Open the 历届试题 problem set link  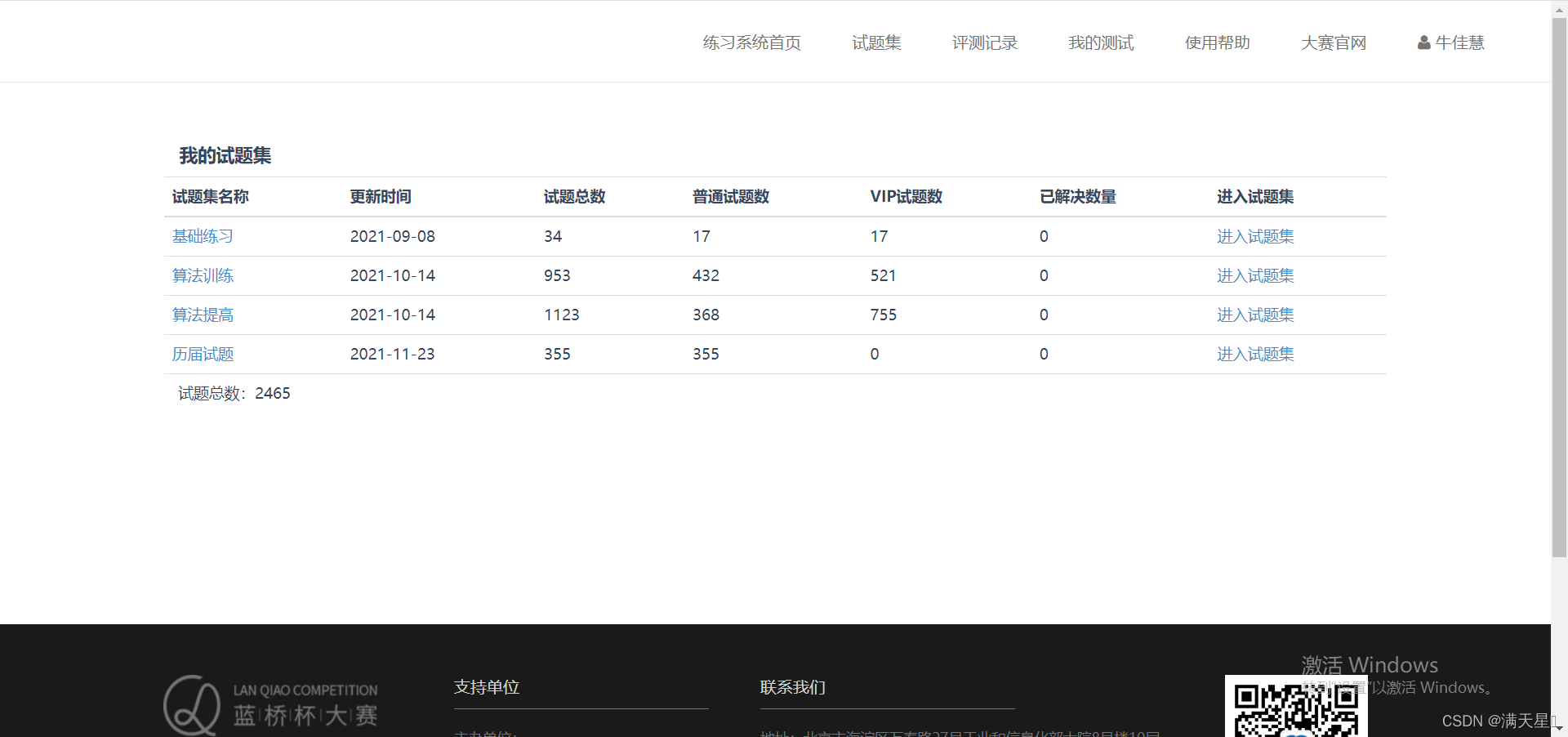pos(203,354)
